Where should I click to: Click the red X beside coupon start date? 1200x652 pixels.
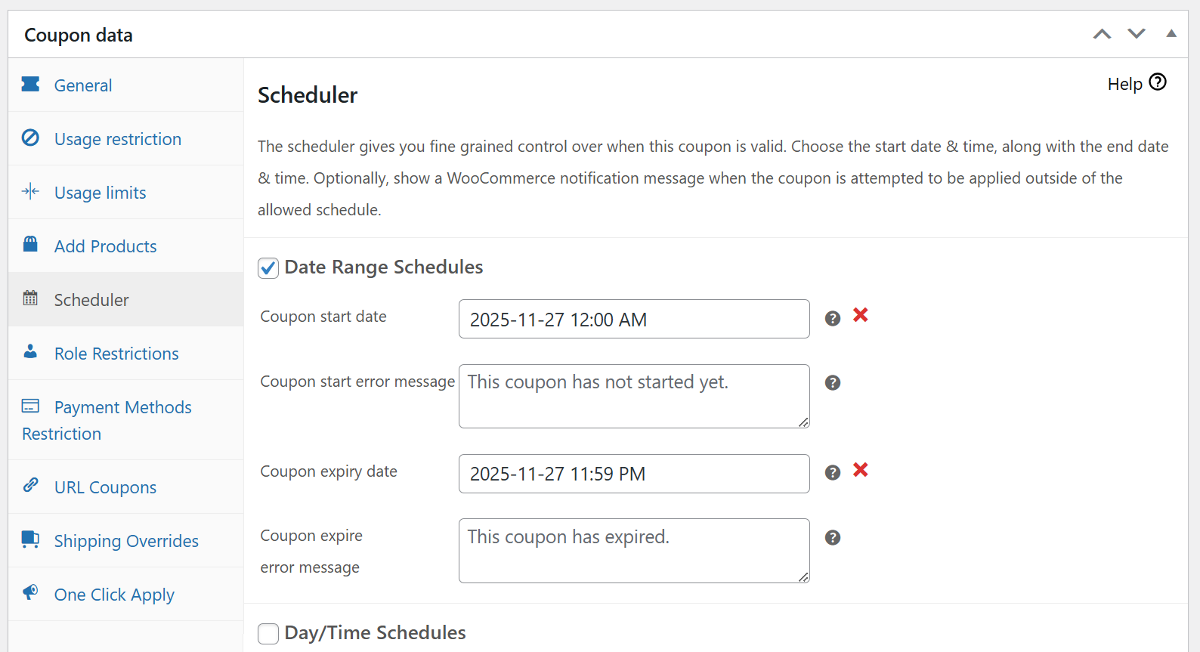pyautogui.click(x=860, y=315)
